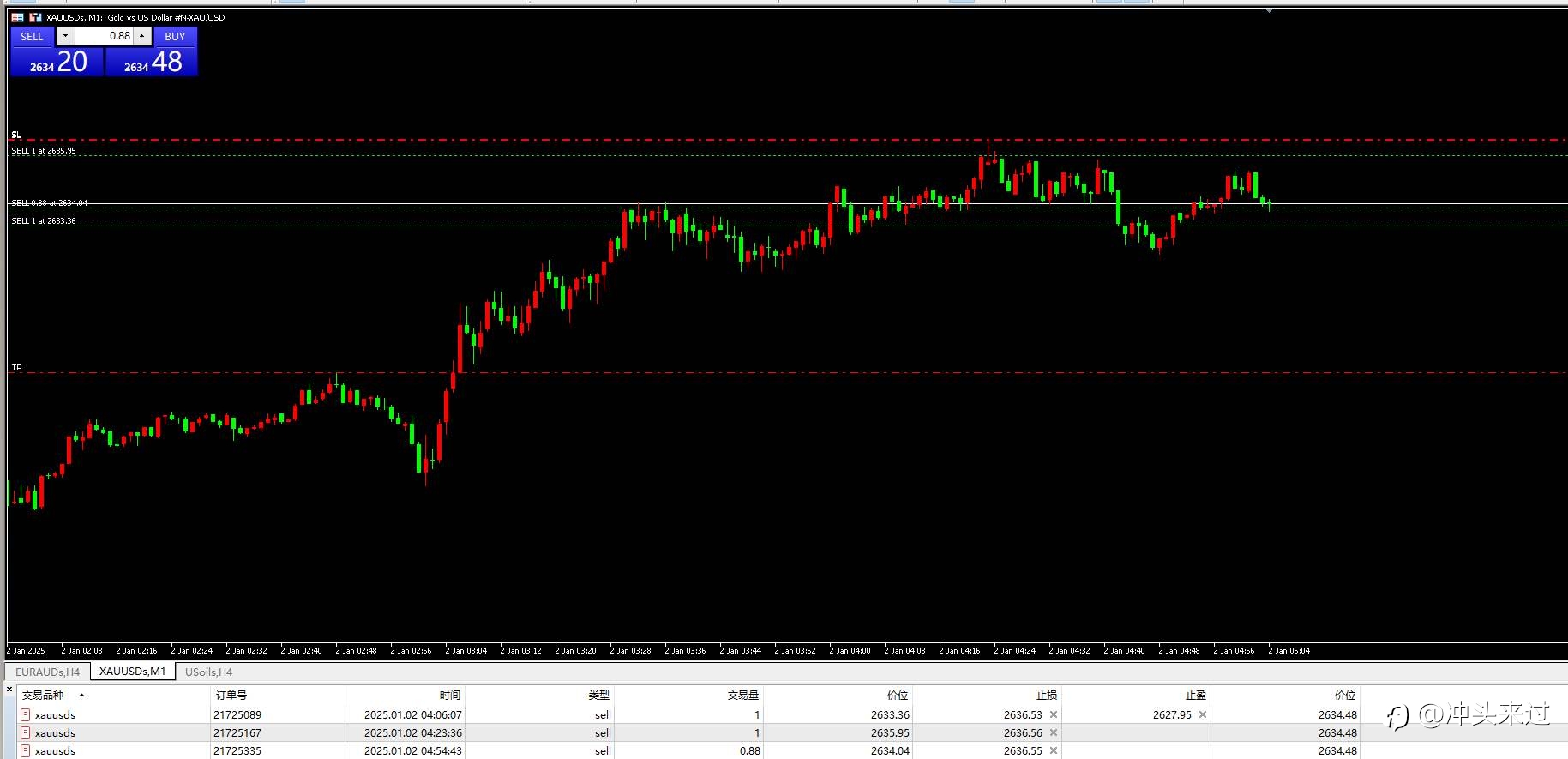Click the sort arrow beside 交易品种
Screen dimensions: 1568x759
(81, 695)
